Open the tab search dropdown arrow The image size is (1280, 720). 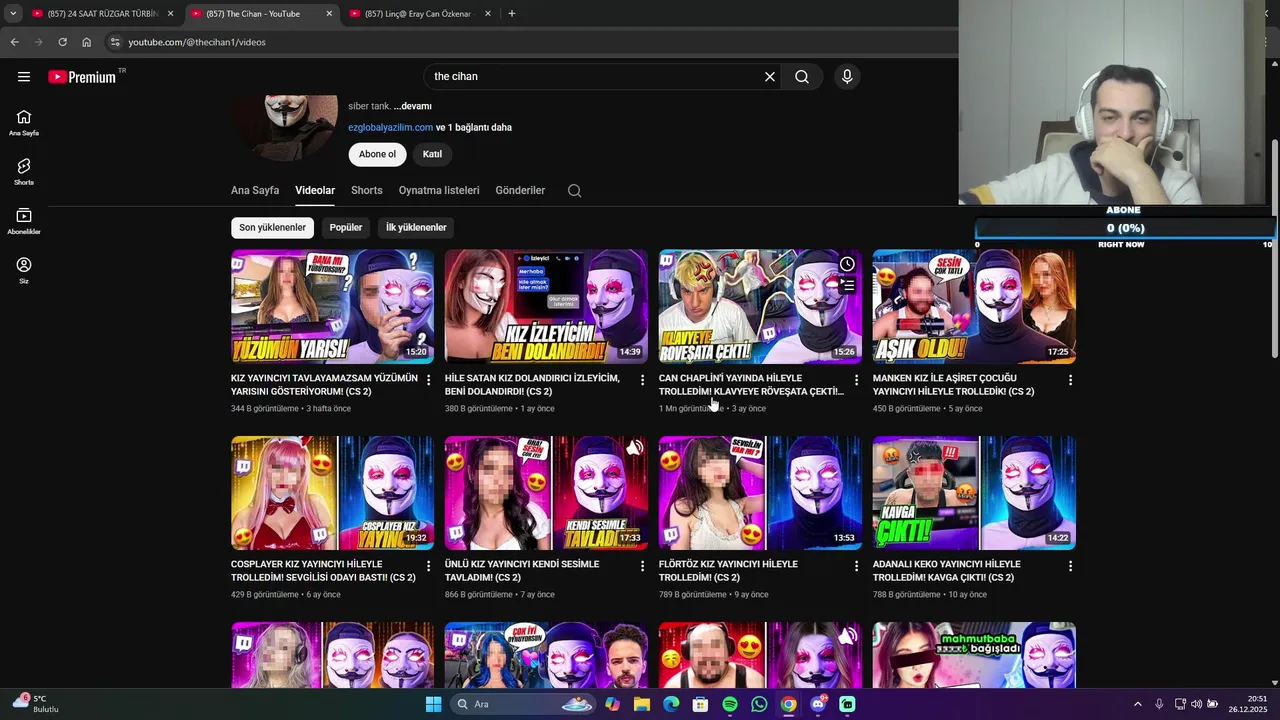[x=13, y=14]
